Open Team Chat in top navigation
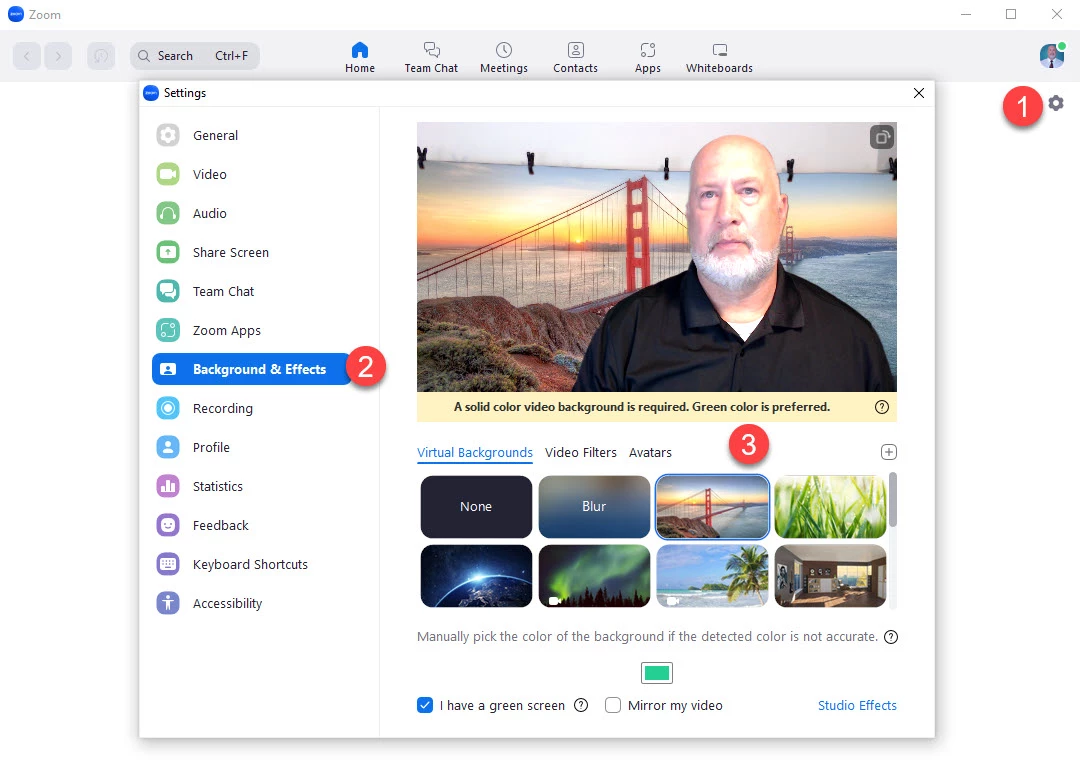The width and height of the screenshot is (1080, 783). tap(431, 57)
